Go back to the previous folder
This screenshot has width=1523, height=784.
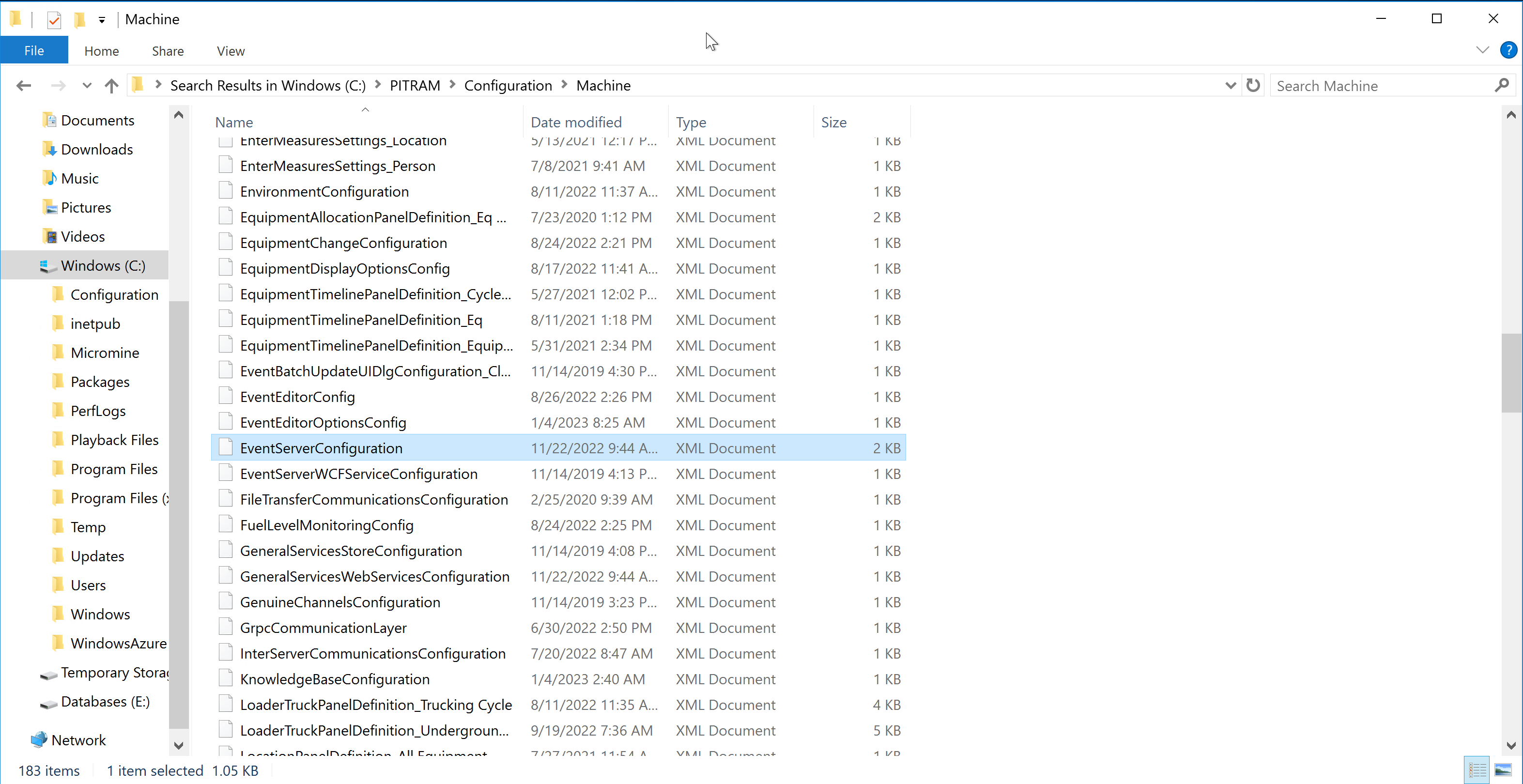(24, 85)
